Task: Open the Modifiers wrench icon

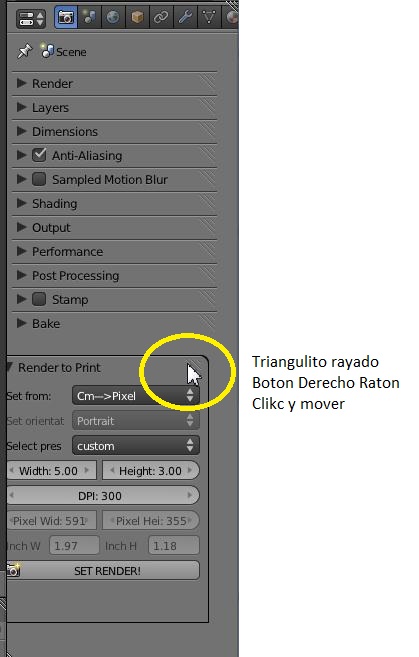Action: coord(185,18)
